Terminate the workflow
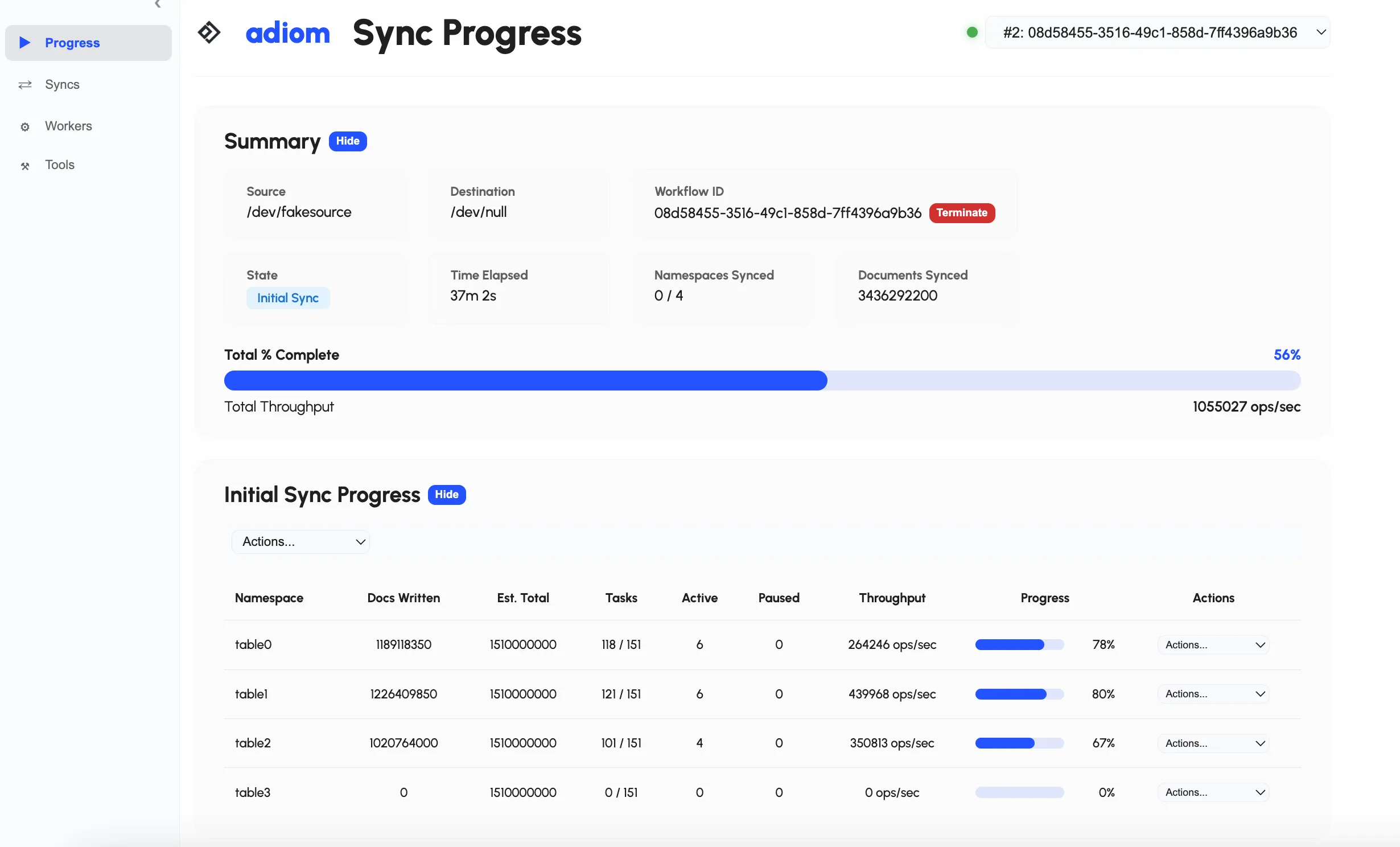Image resolution: width=1400 pixels, height=847 pixels. [962, 213]
